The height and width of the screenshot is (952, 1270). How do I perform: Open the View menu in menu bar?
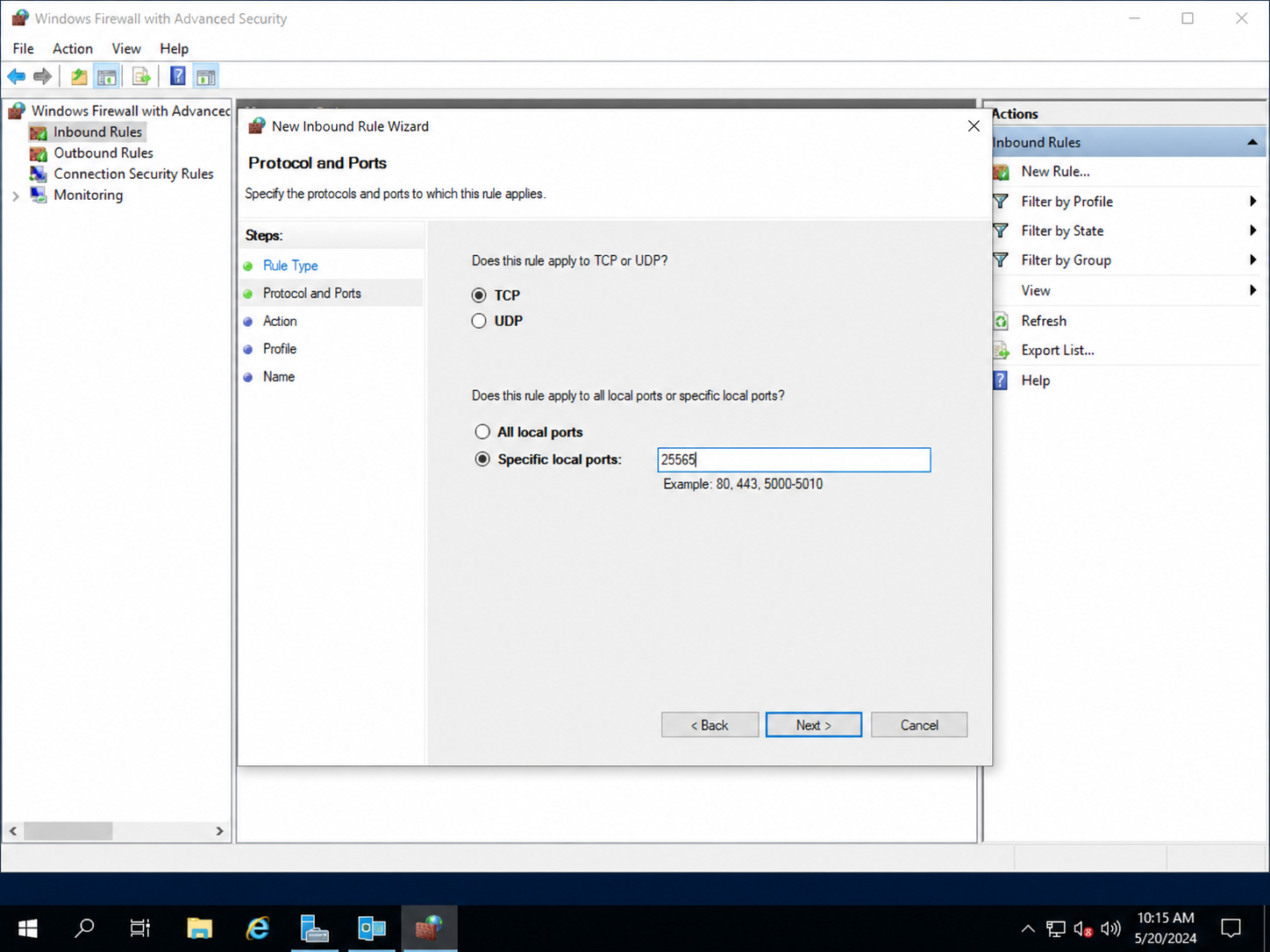coord(126,49)
